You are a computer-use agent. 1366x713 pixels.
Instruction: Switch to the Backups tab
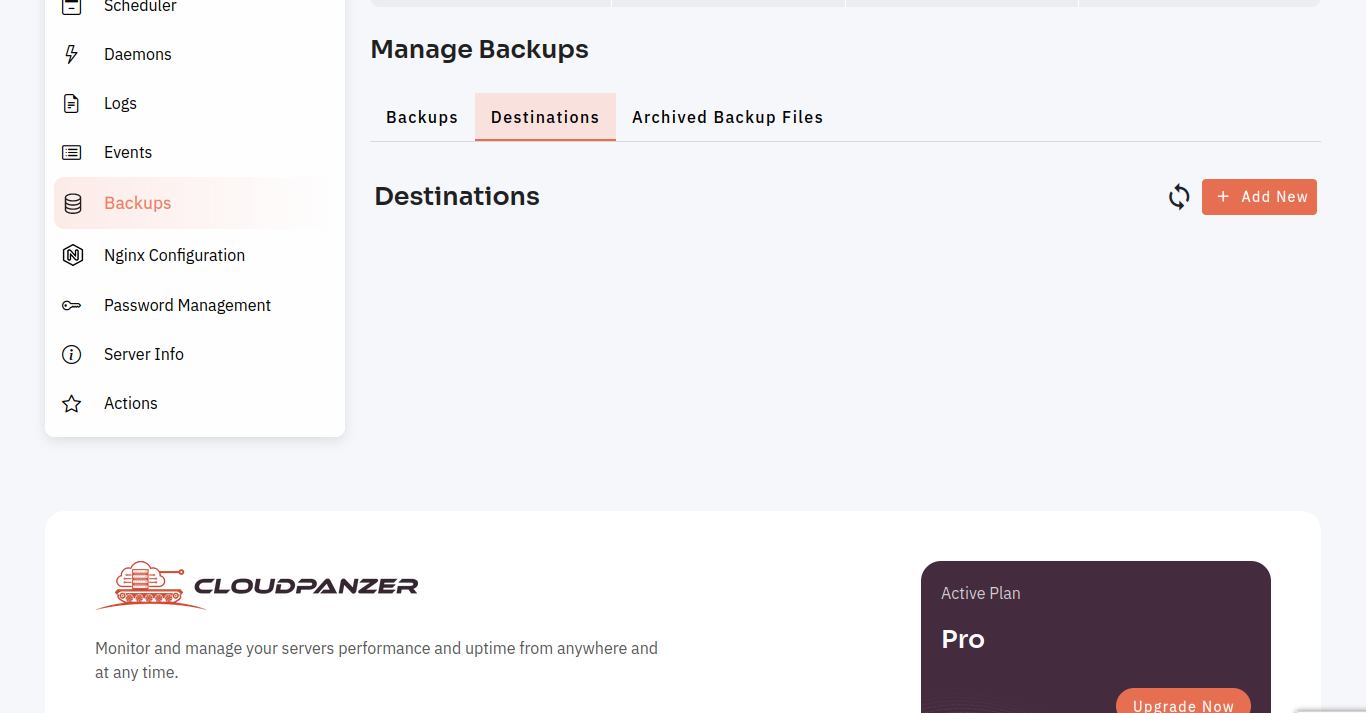pyautogui.click(x=422, y=117)
